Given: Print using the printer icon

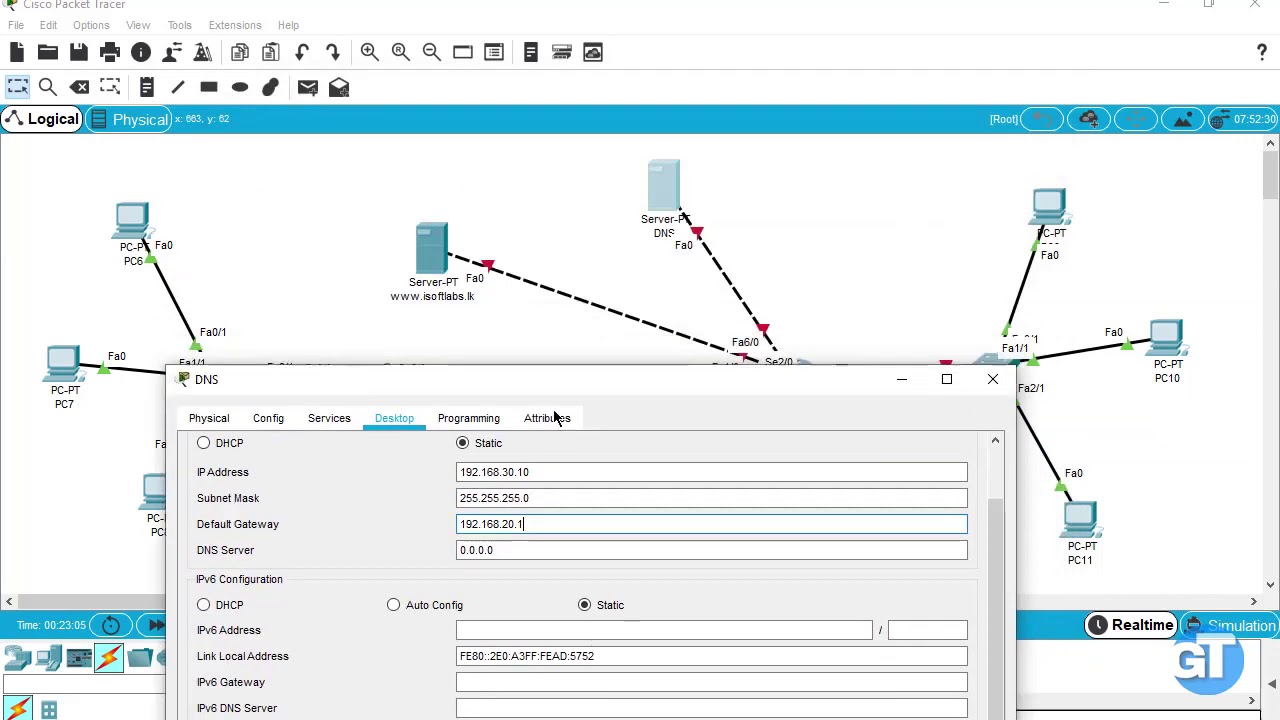Looking at the screenshot, I should pyautogui.click(x=109, y=52).
